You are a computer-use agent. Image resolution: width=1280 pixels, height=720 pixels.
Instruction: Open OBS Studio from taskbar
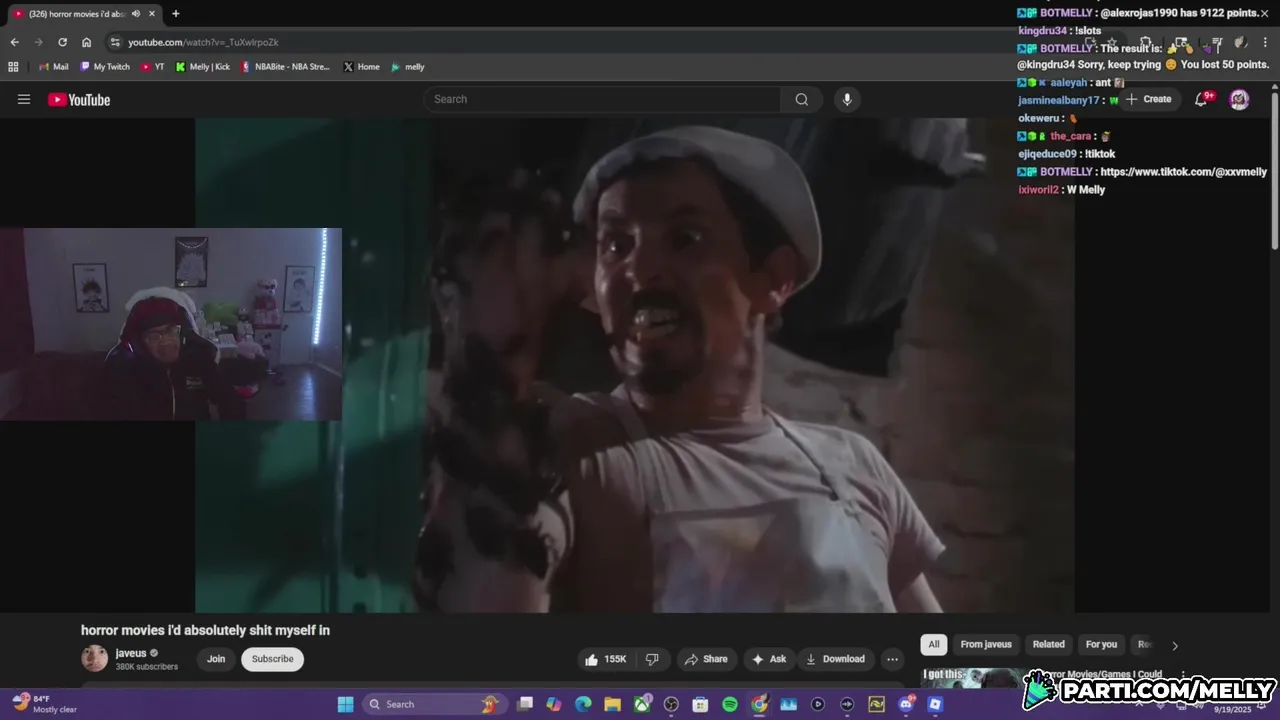pos(671,704)
